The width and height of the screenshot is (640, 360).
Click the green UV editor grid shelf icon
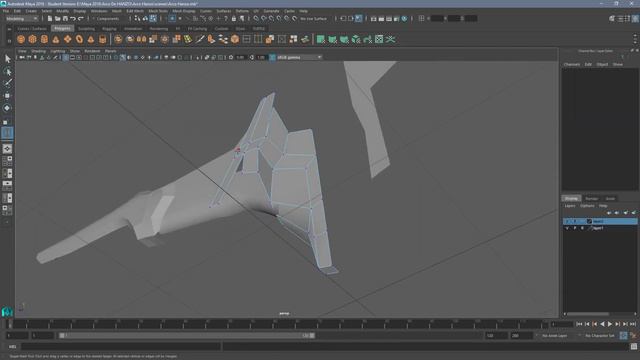[x=379, y=39]
